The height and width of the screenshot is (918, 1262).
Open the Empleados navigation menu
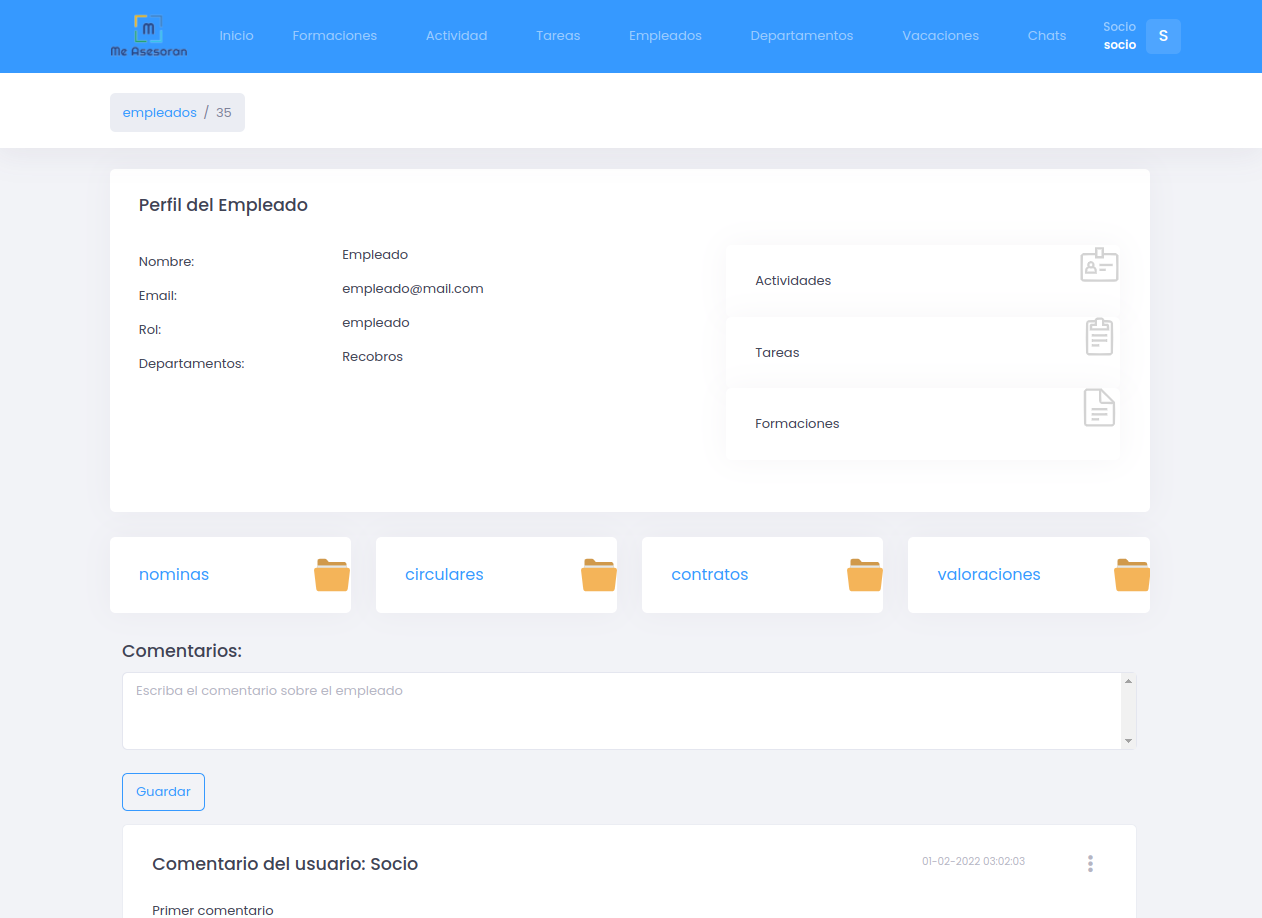click(665, 35)
